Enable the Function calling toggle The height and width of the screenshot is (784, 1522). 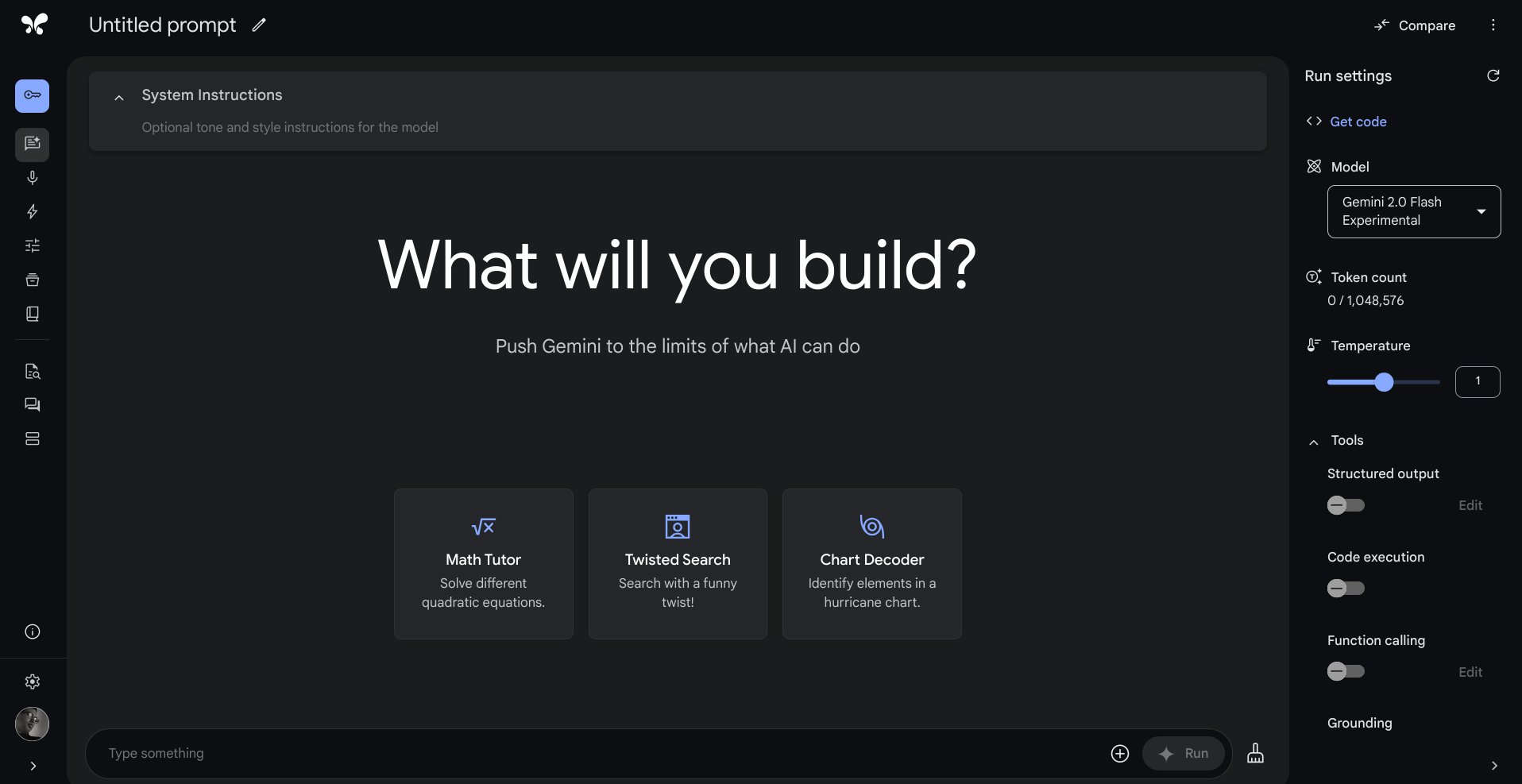(x=1346, y=672)
